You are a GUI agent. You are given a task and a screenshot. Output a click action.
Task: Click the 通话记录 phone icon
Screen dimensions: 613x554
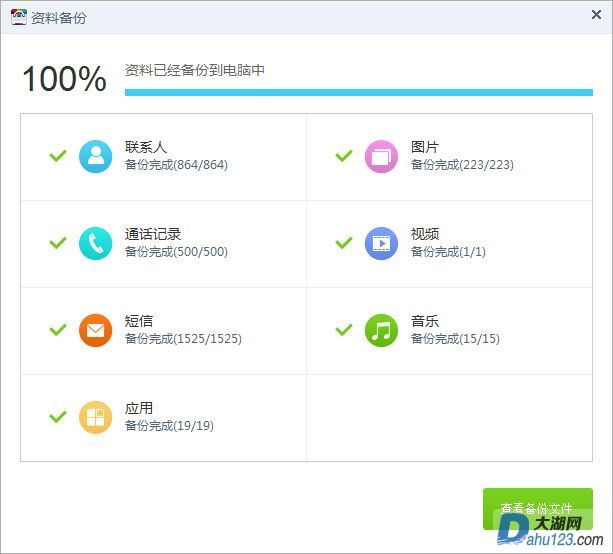(95, 243)
